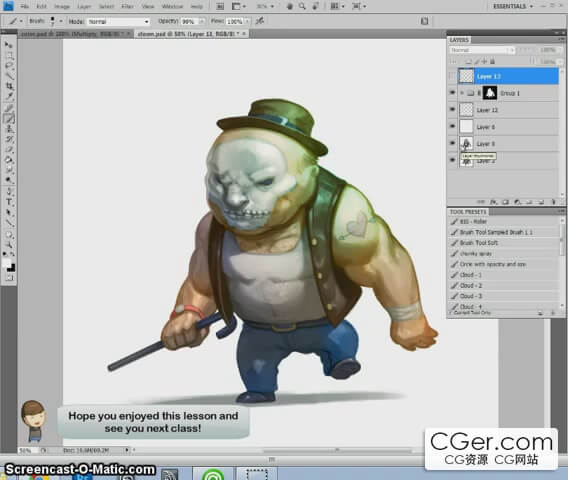568x480 pixels.
Task: Select the Gradient tool
Action: pos(9,160)
